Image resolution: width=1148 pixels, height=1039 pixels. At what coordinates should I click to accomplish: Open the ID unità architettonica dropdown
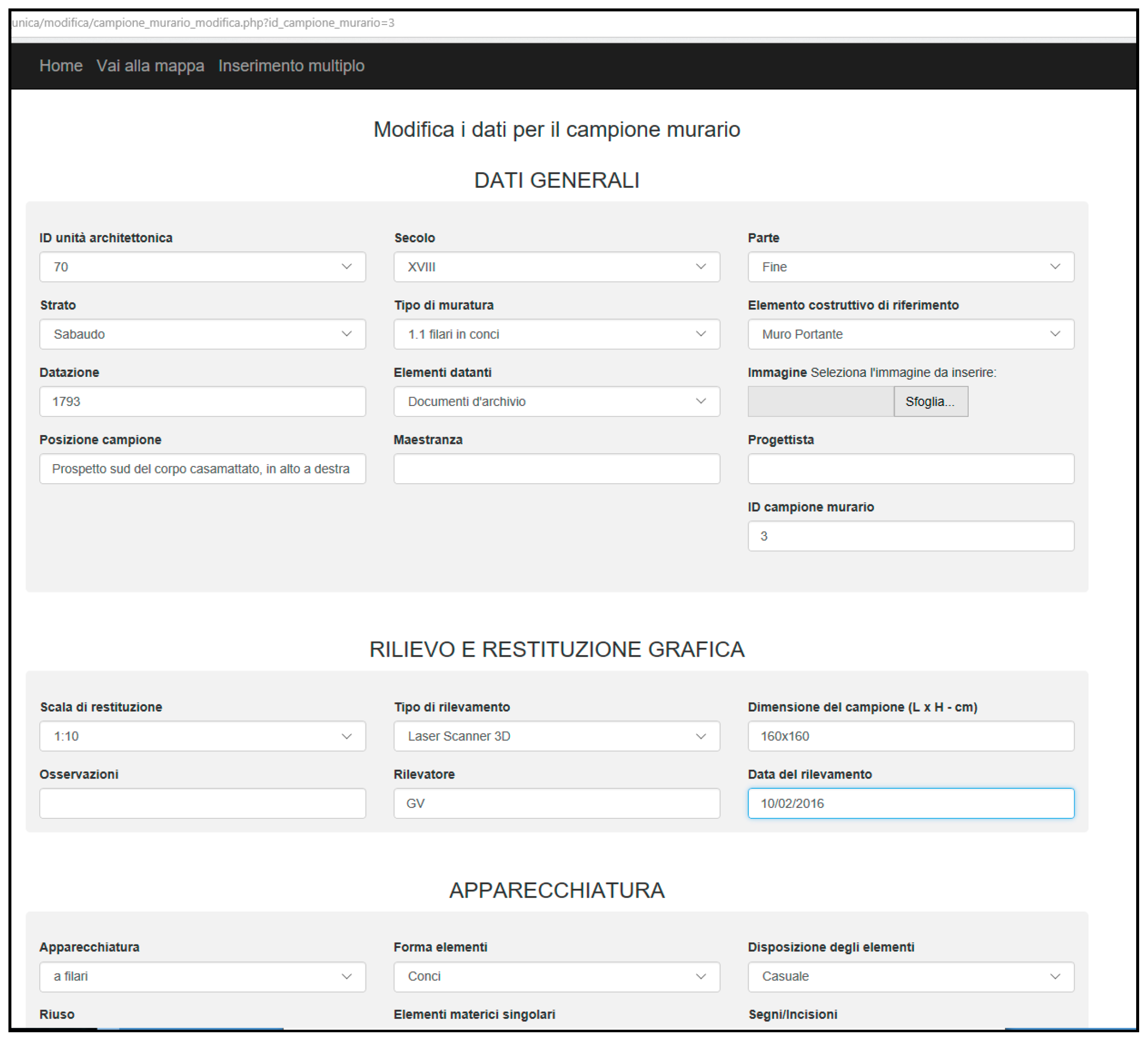click(x=202, y=267)
